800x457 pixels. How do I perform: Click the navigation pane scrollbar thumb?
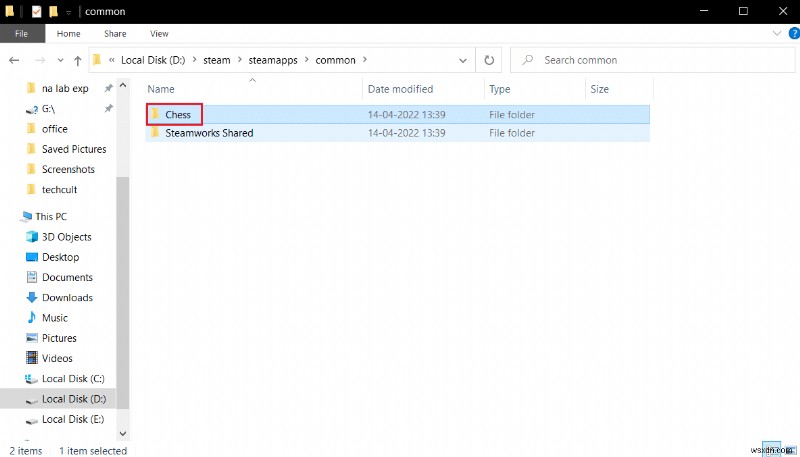tap(122, 292)
